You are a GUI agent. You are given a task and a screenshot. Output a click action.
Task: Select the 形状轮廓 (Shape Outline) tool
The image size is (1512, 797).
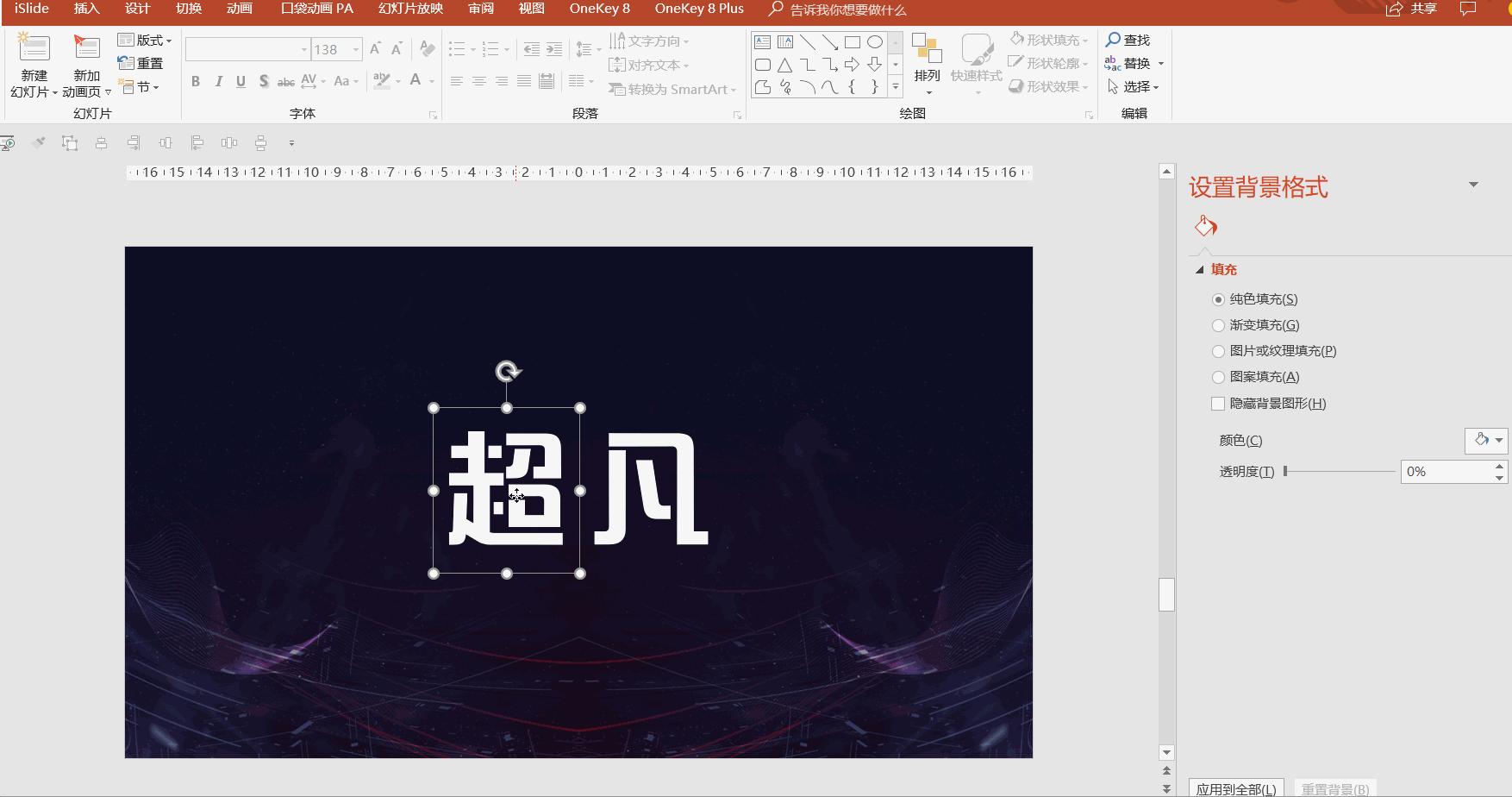[x=1046, y=62]
